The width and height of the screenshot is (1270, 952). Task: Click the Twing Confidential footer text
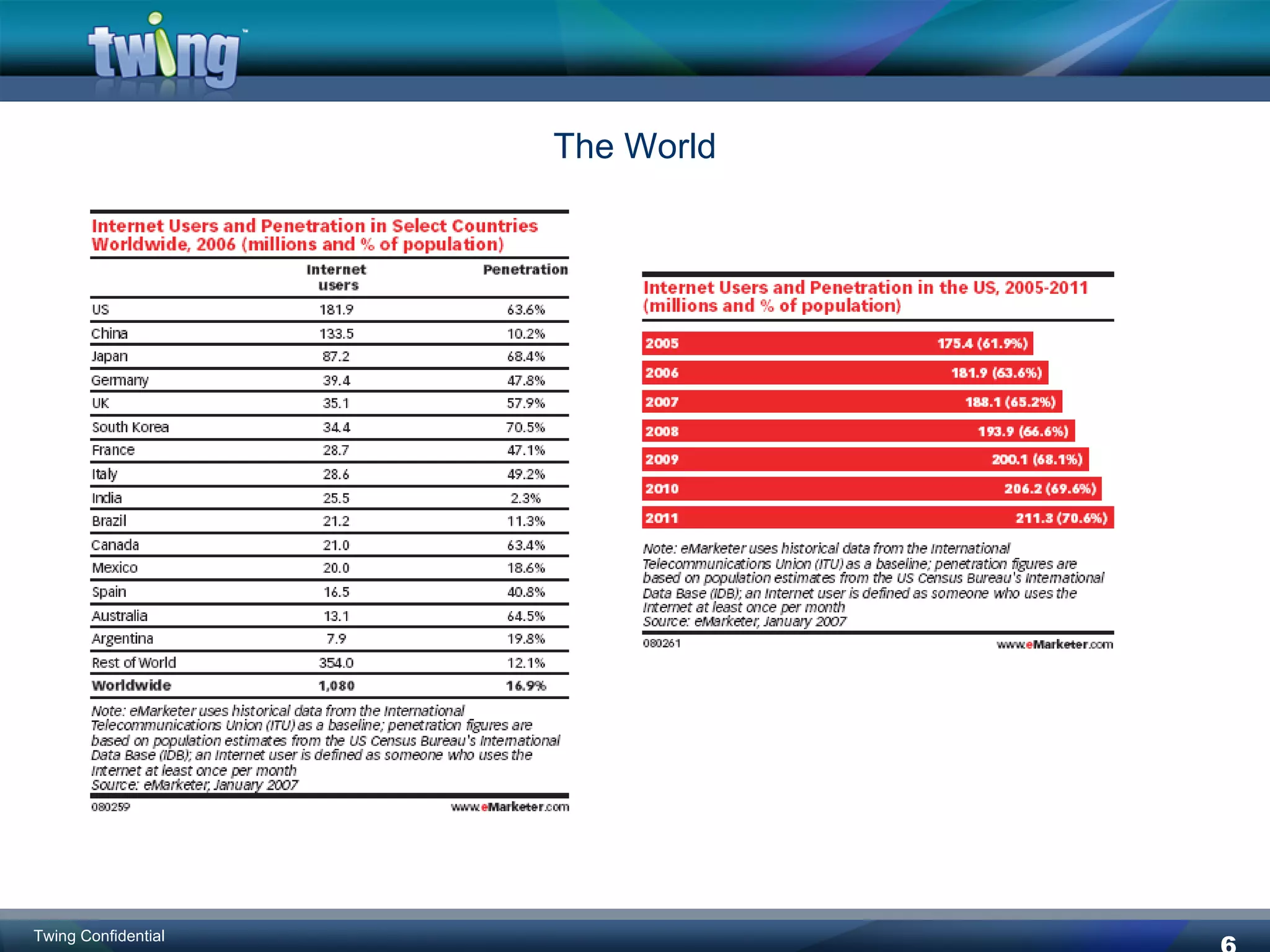click(x=99, y=936)
